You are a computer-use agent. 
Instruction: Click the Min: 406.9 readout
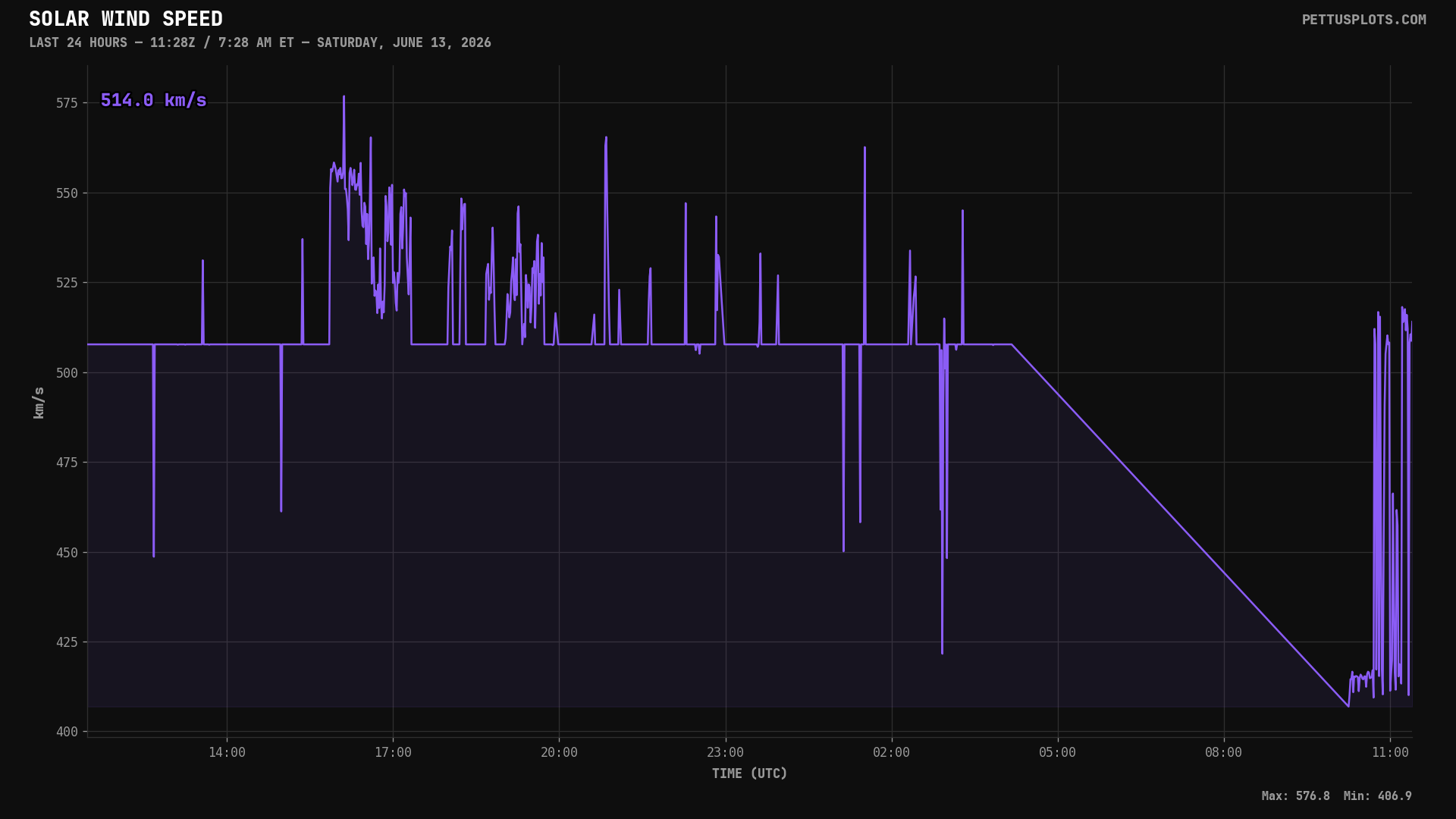point(1377,796)
